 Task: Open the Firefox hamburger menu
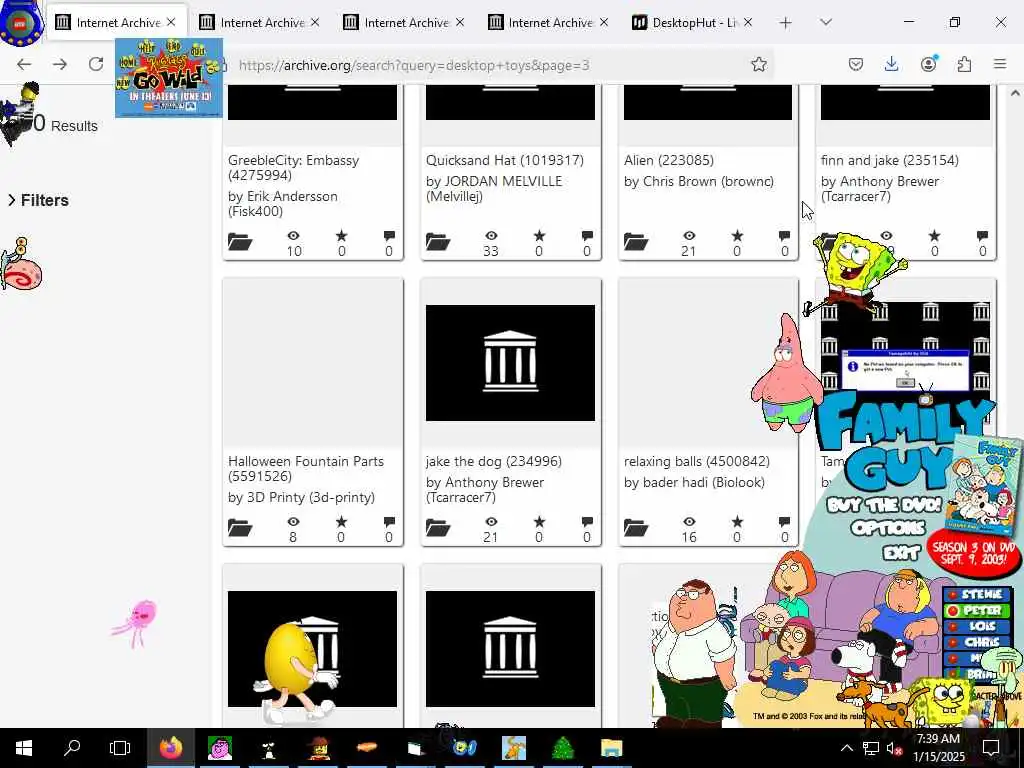(1000, 64)
